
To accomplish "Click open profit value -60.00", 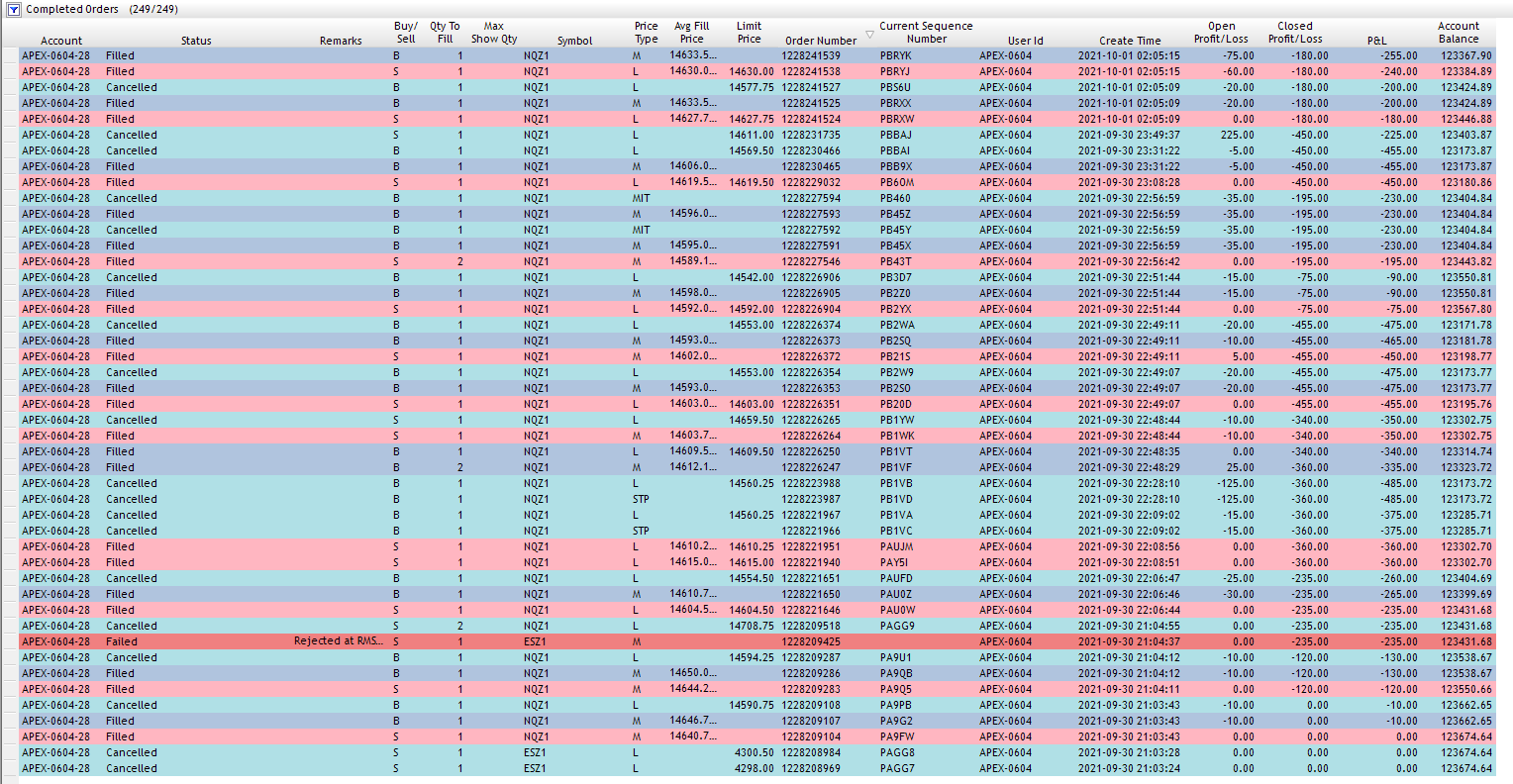I will click(x=1237, y=71).
